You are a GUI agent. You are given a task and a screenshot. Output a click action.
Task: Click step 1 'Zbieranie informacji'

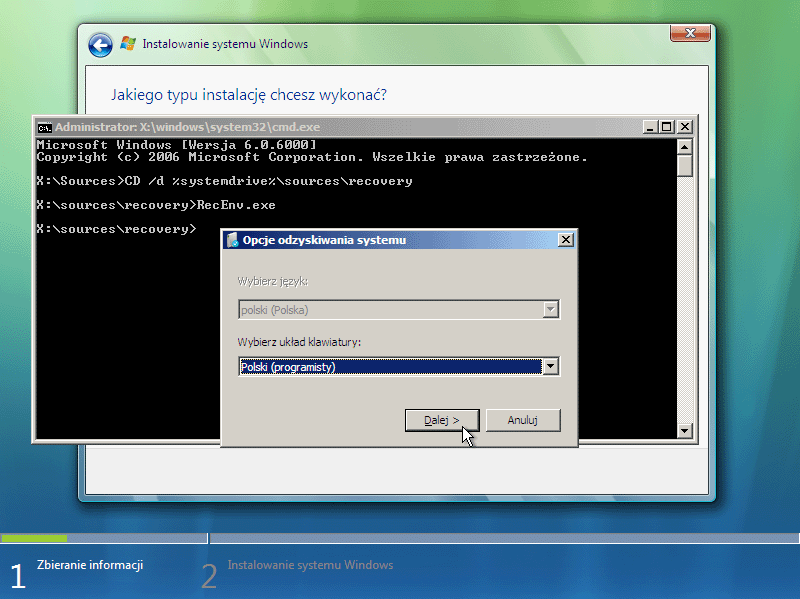[x=90, y=565]
